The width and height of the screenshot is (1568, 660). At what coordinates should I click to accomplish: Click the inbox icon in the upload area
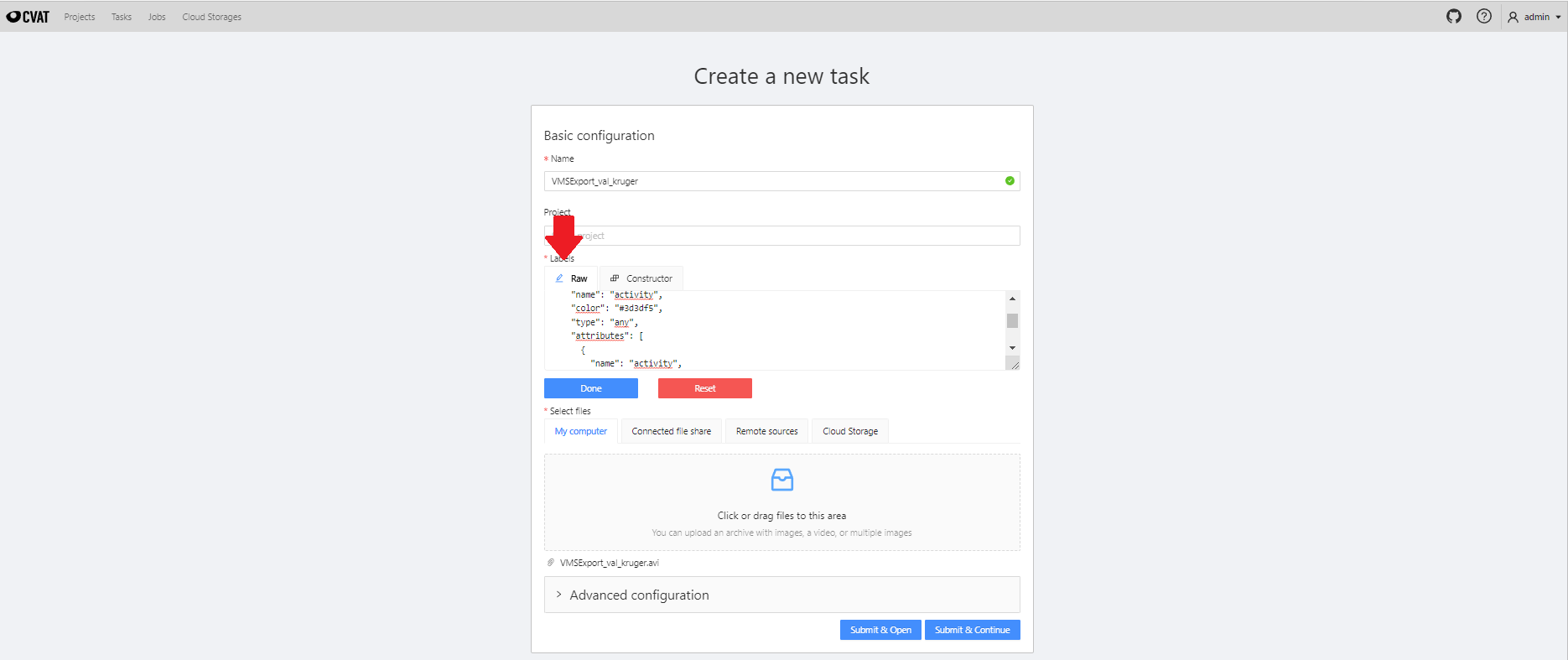point(781,480)
